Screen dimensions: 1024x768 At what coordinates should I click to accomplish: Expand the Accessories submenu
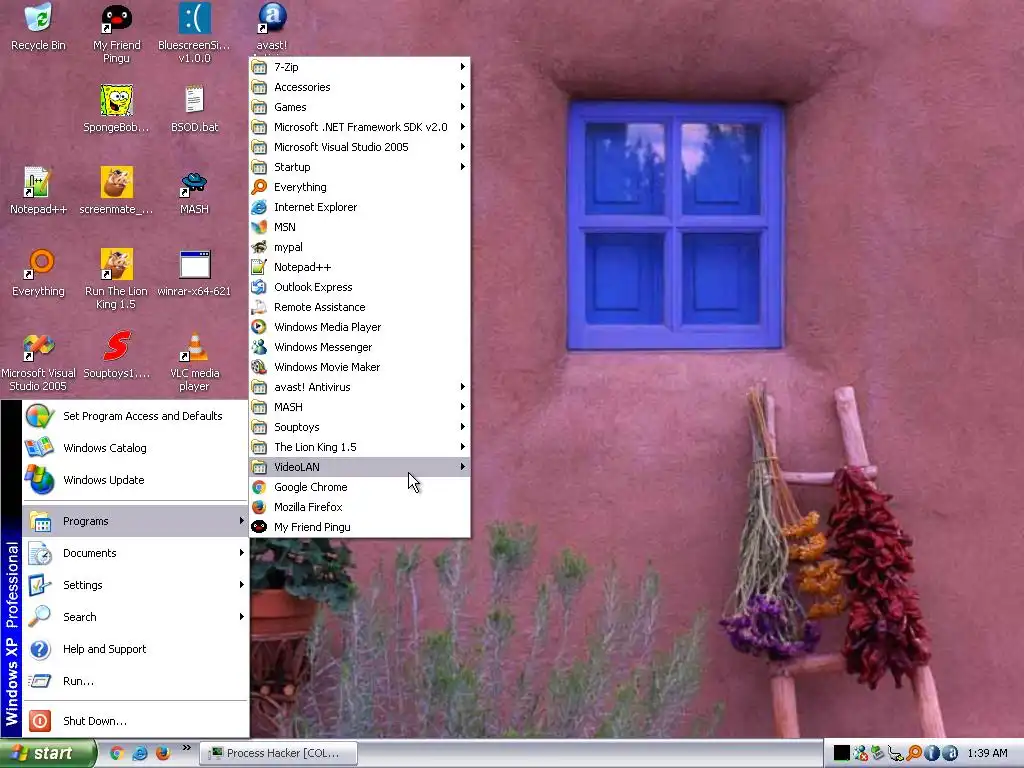click(359, 87)
